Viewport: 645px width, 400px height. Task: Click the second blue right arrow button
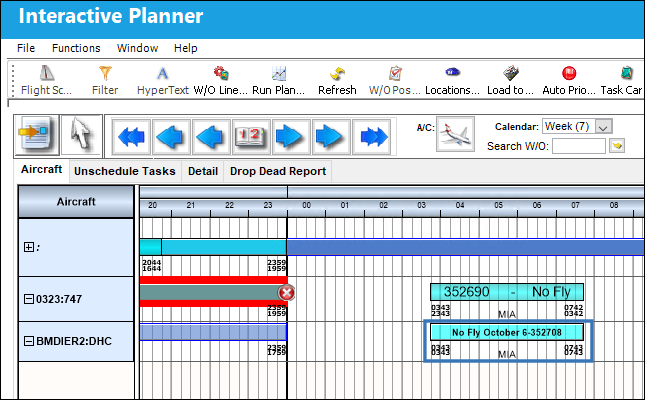[331, 137]
